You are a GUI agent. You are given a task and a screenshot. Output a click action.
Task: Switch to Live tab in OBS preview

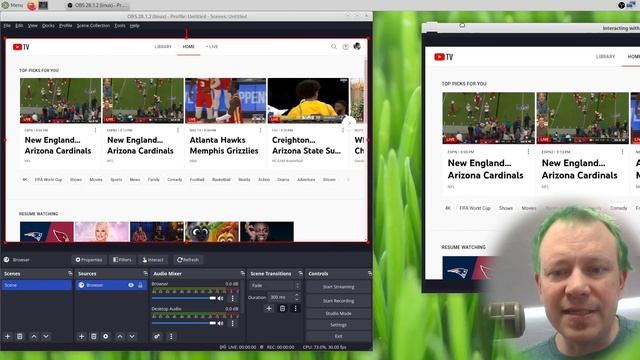pyautogui.click(x=212, y=47)
